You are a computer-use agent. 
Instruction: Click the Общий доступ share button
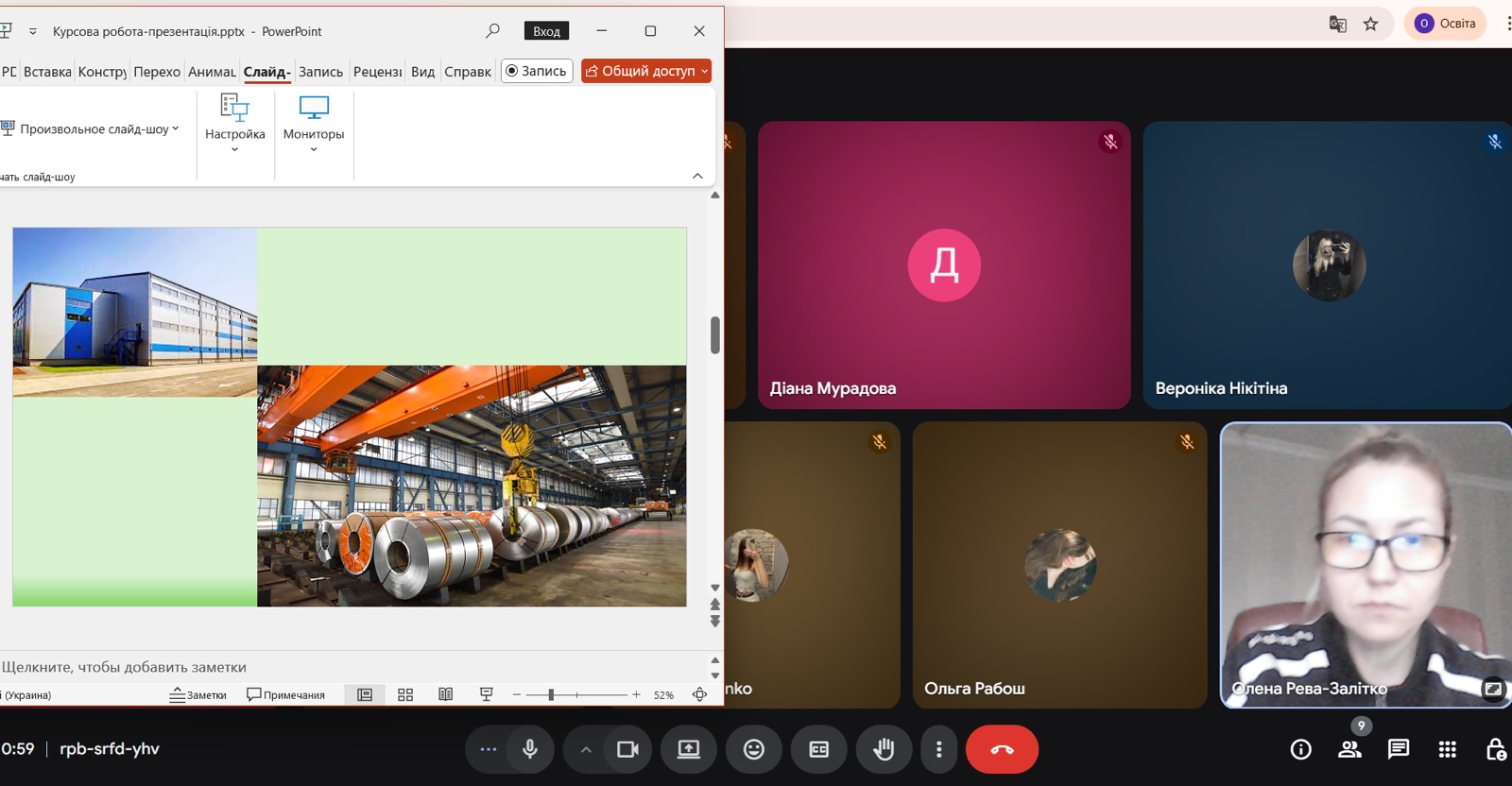(646, 71)
